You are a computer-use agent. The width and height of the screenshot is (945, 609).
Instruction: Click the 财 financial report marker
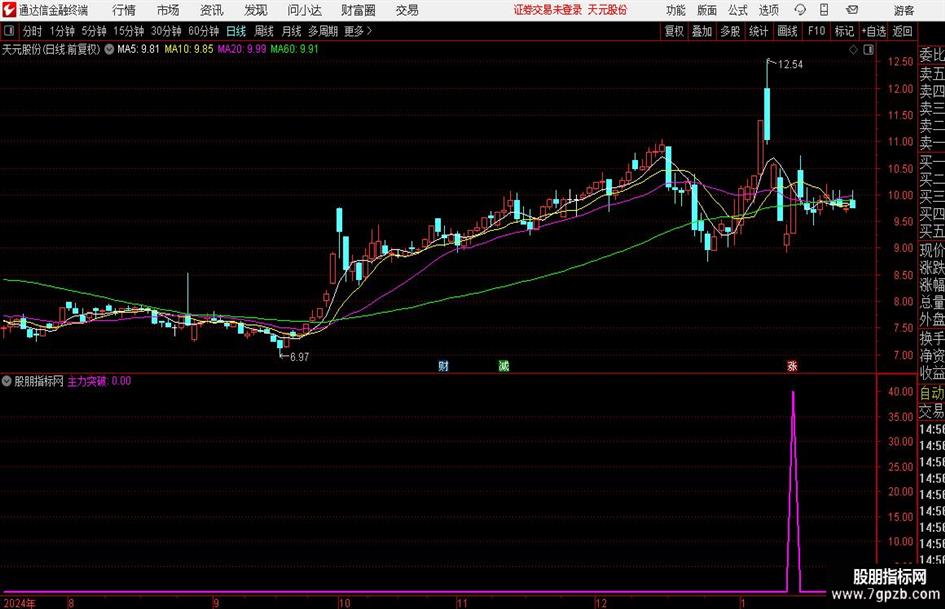(x=443, y=365)
